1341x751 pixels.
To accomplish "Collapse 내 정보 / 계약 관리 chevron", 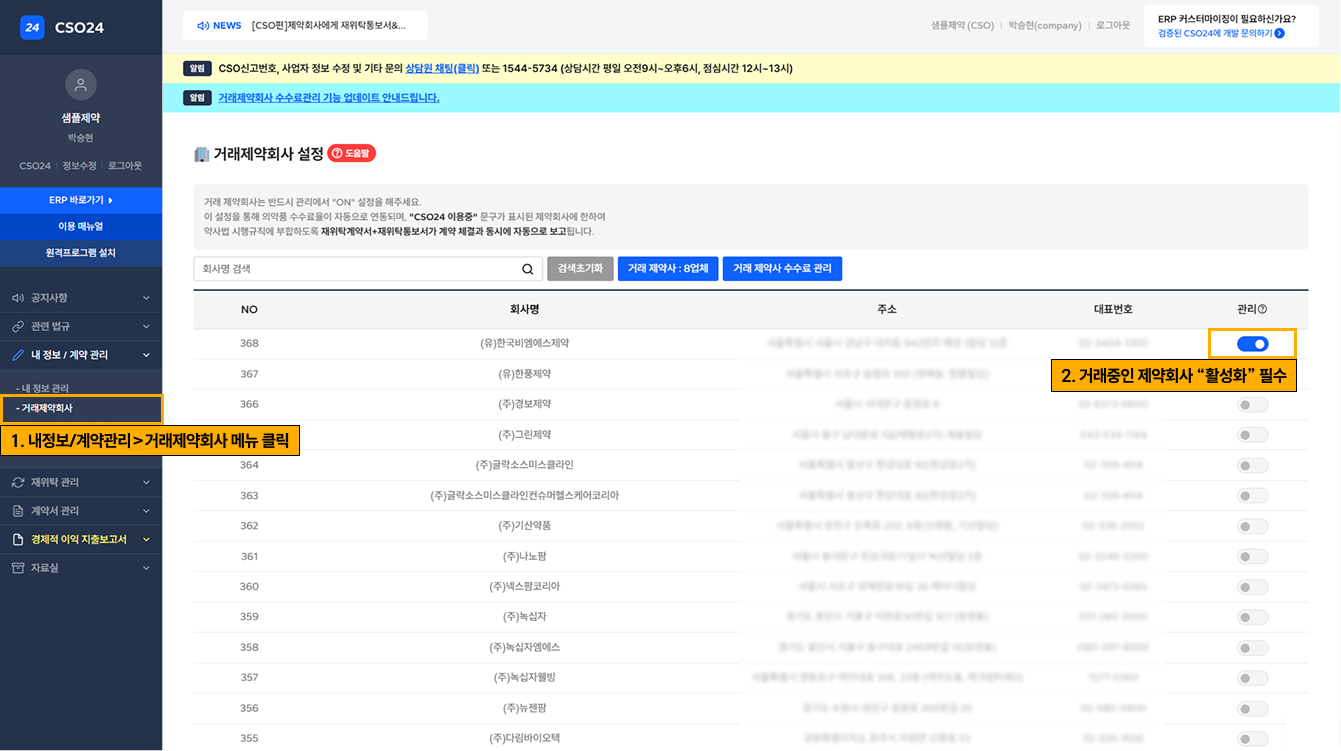I will tap(146, 355).
